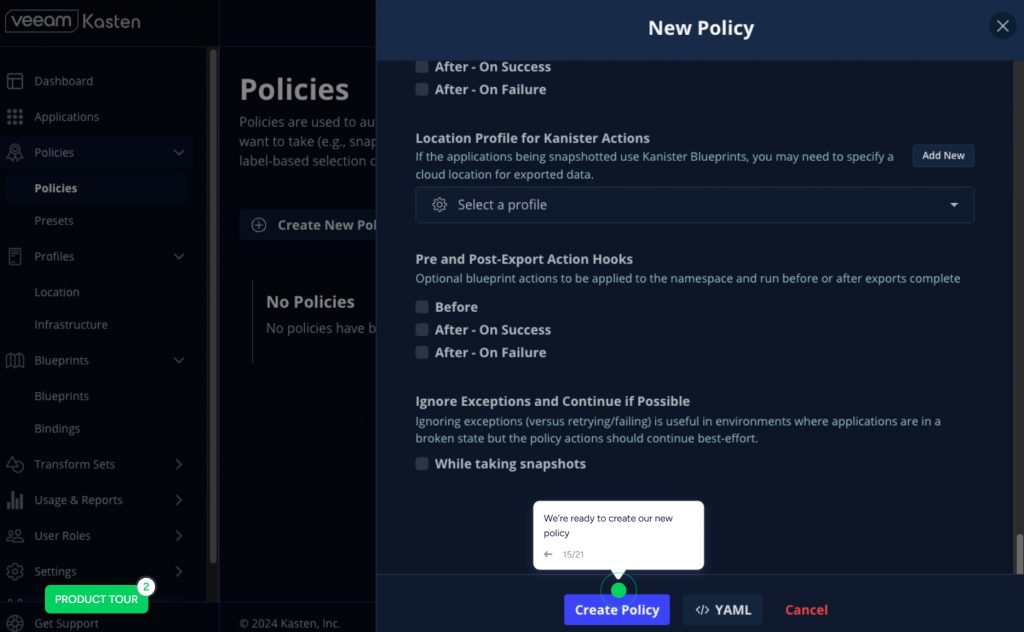Go to Location under Profiles

[x=57, y=292]
